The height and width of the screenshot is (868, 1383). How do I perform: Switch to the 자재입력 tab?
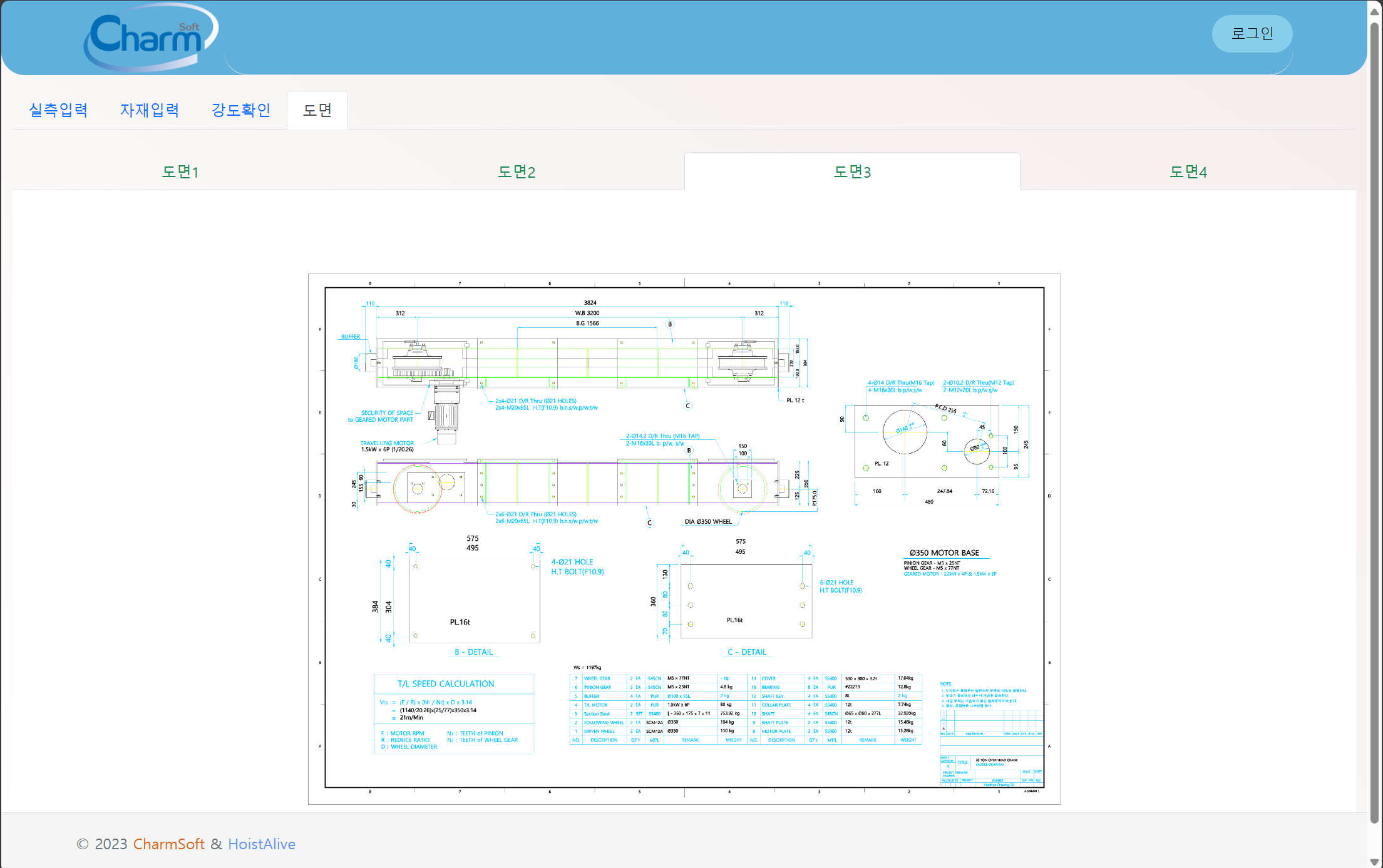click(150, 110)
